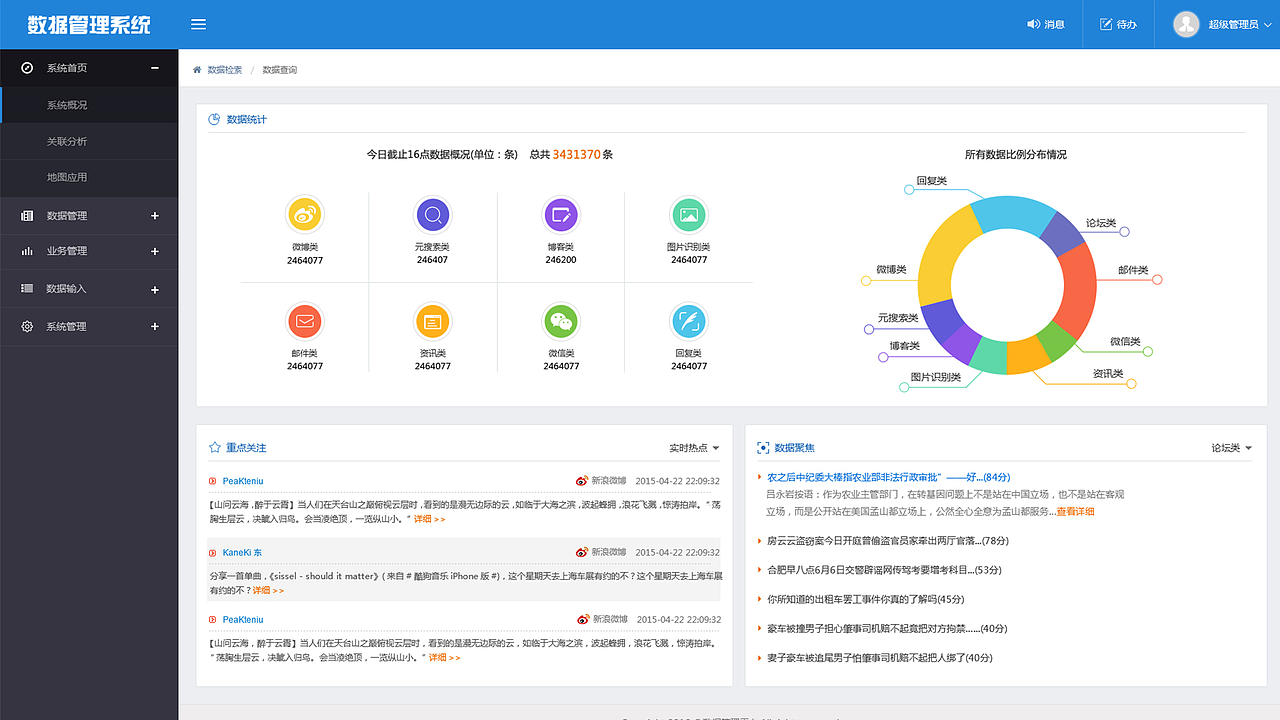
Task: Open the 房云云盗窃案今日开庭 headline
Action: click(888, 541)
